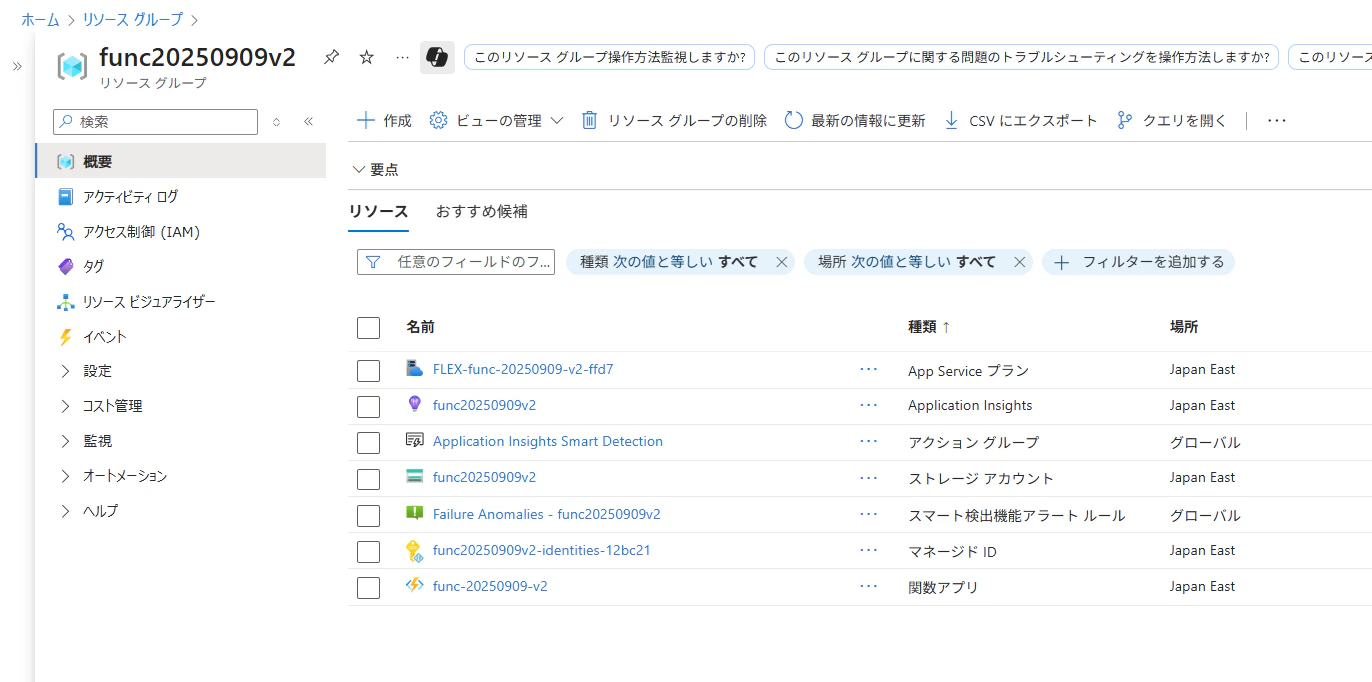The width and height of the screenshot is (1372, 682).
Task: Click クエリを開く
Action: 1171,120
